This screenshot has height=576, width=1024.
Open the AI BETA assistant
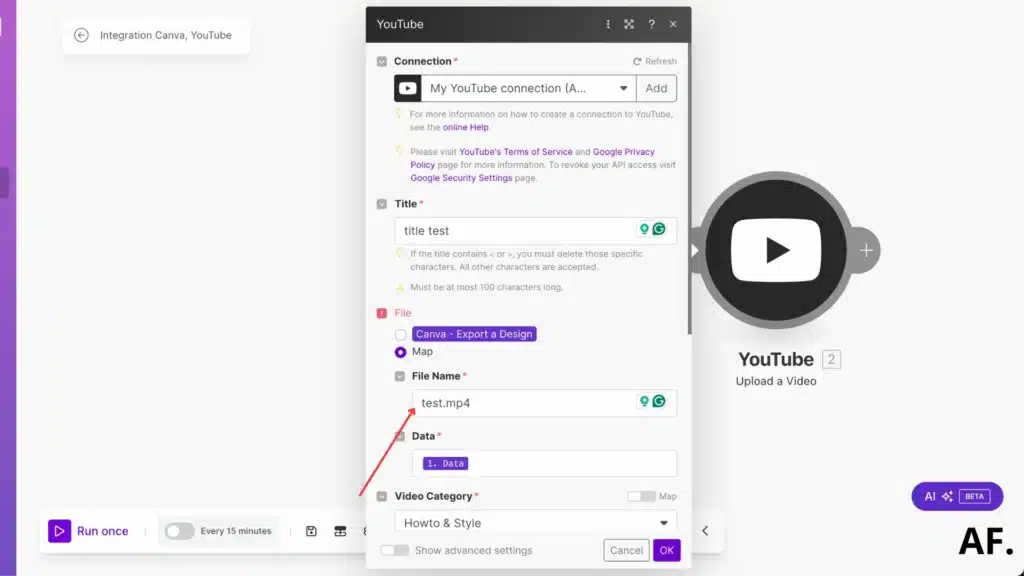pos(957,496)
